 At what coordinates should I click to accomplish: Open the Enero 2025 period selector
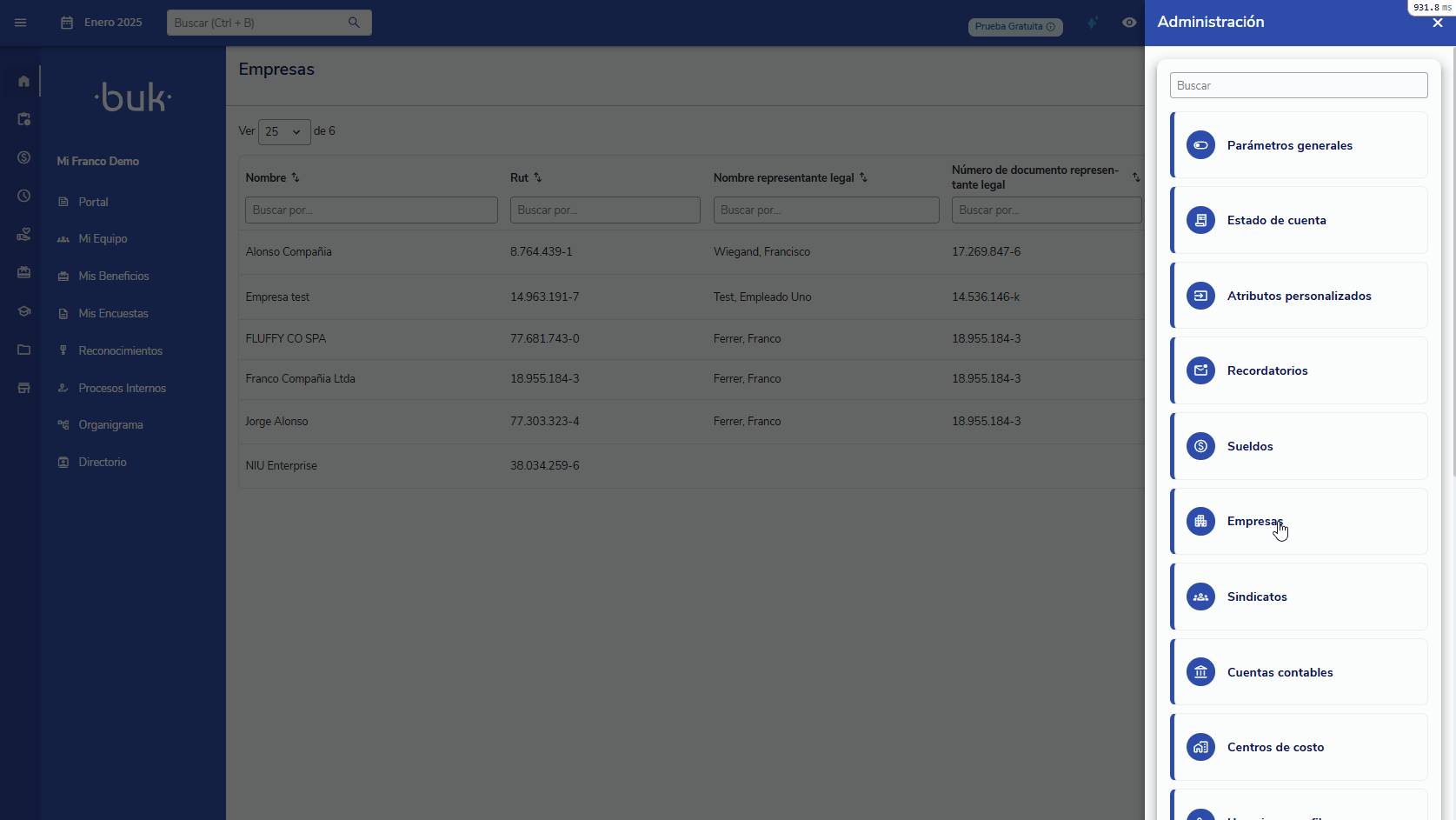coord(102,23)
